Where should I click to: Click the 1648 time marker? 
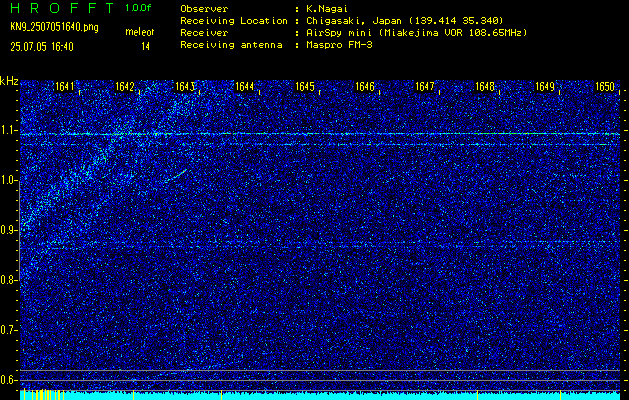(x=485, y=86)
